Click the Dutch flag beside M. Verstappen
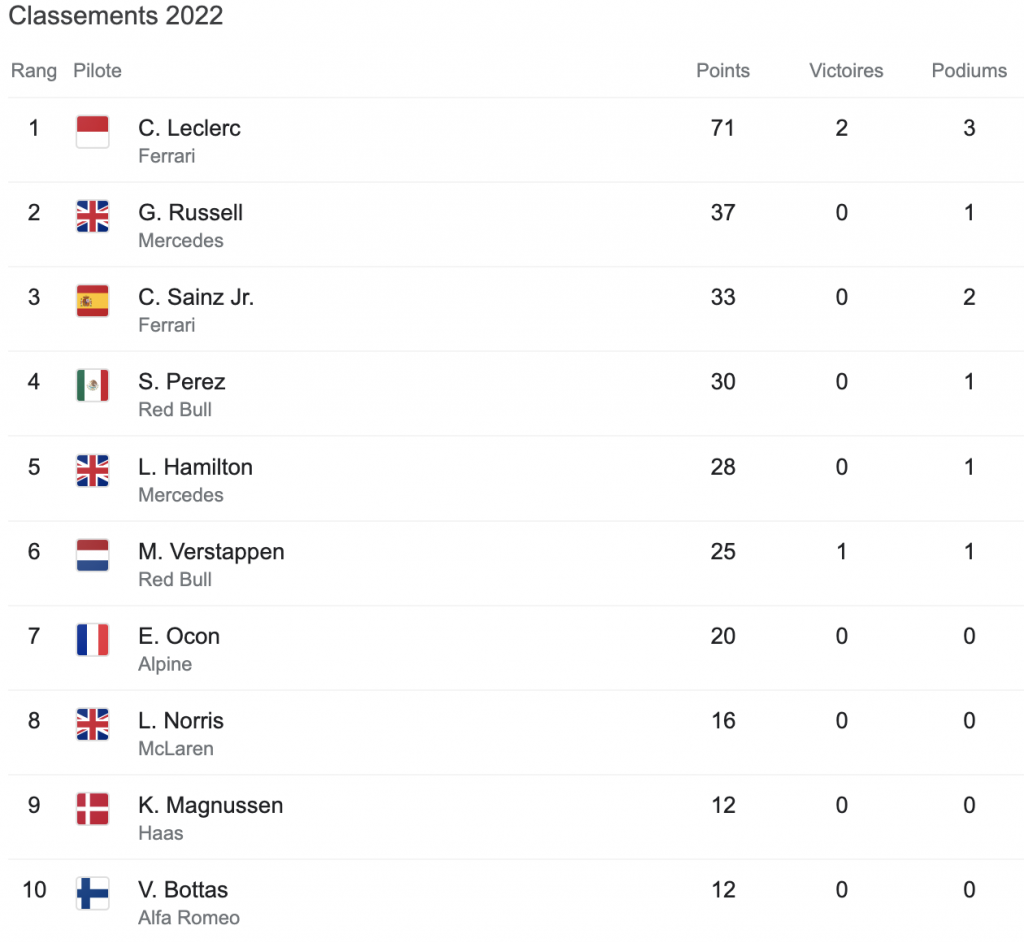 pos(93,555)
